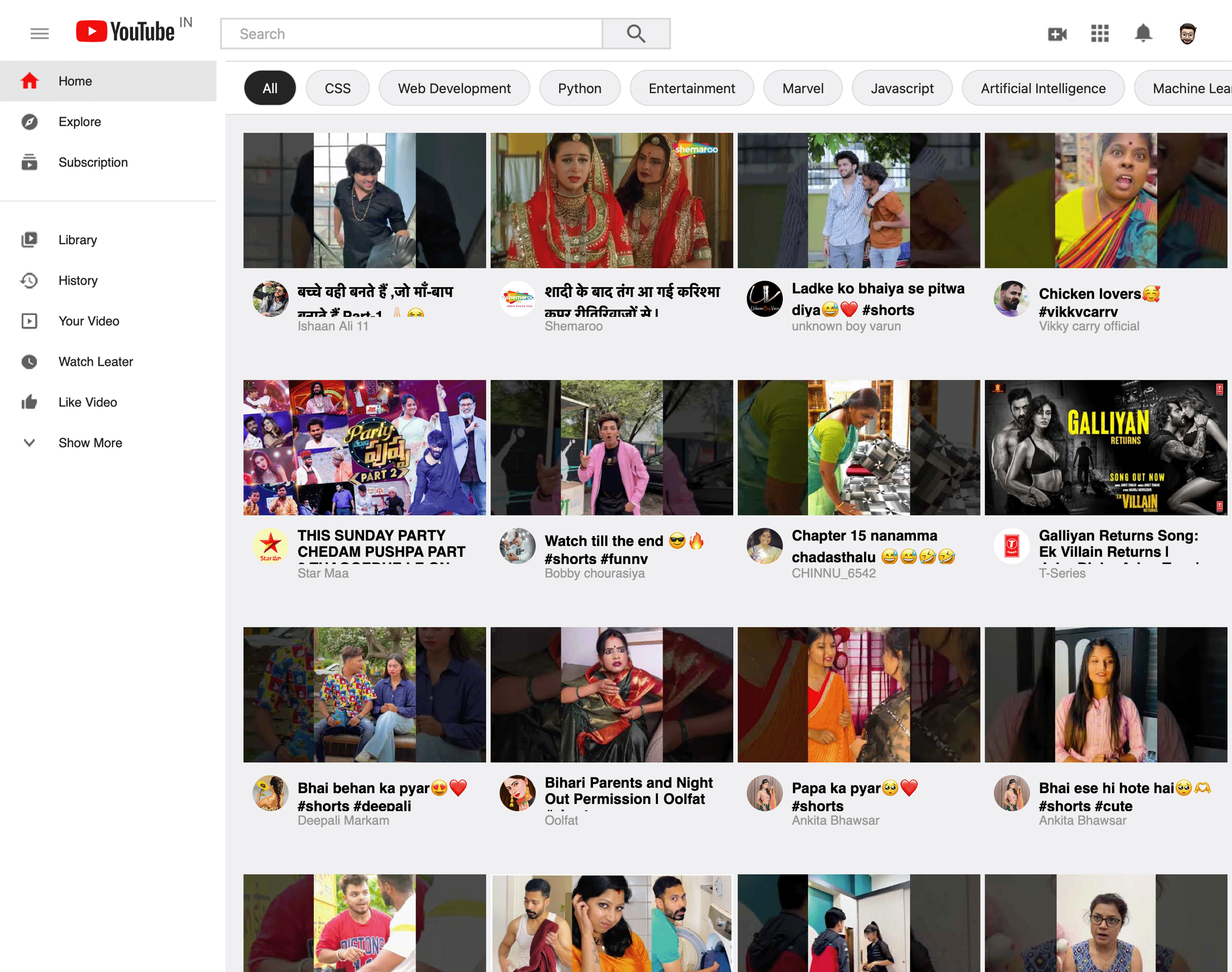The image size is (1232, 972).
Task: Open the apps grid icon
Action: pos(1099,34)
